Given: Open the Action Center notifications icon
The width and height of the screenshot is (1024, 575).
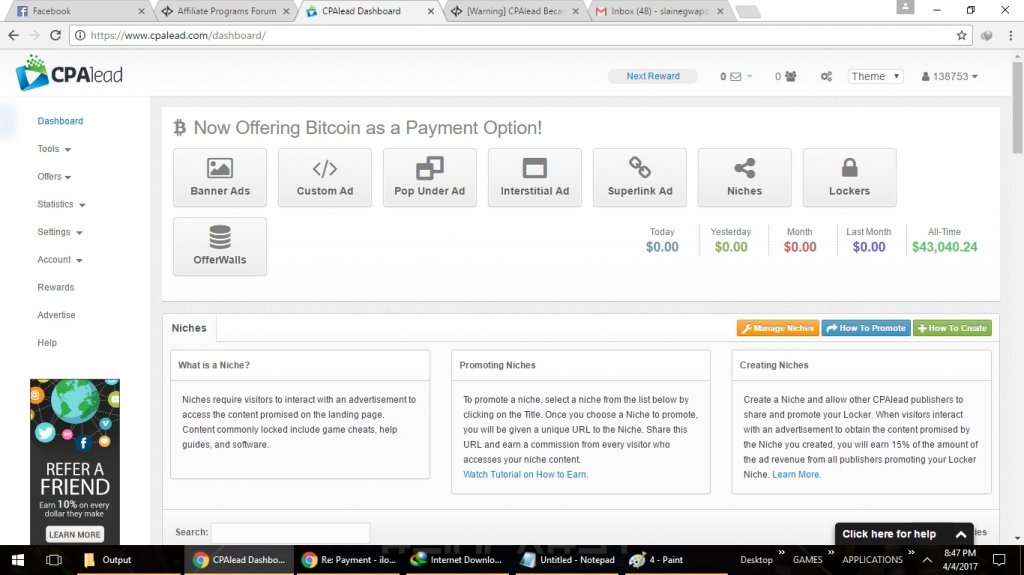Looking at the screenshot, I should [999, 560].
